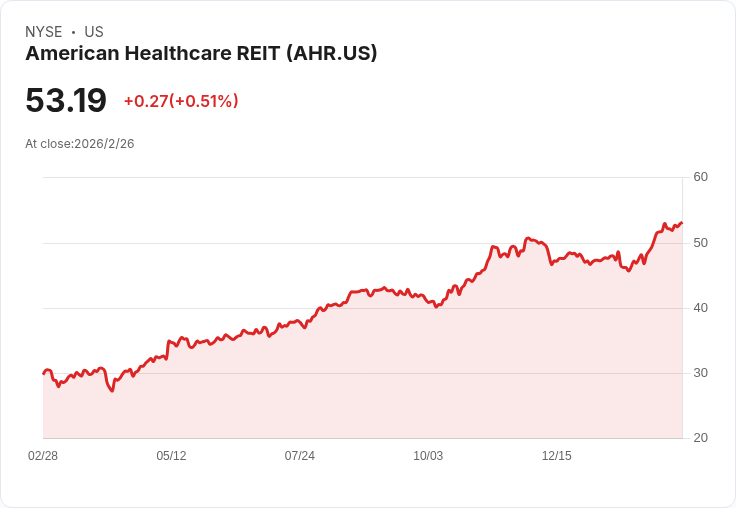
Task: Click the 50 y-axis price label
Action: pyautogui.click(x=700, y=242)
